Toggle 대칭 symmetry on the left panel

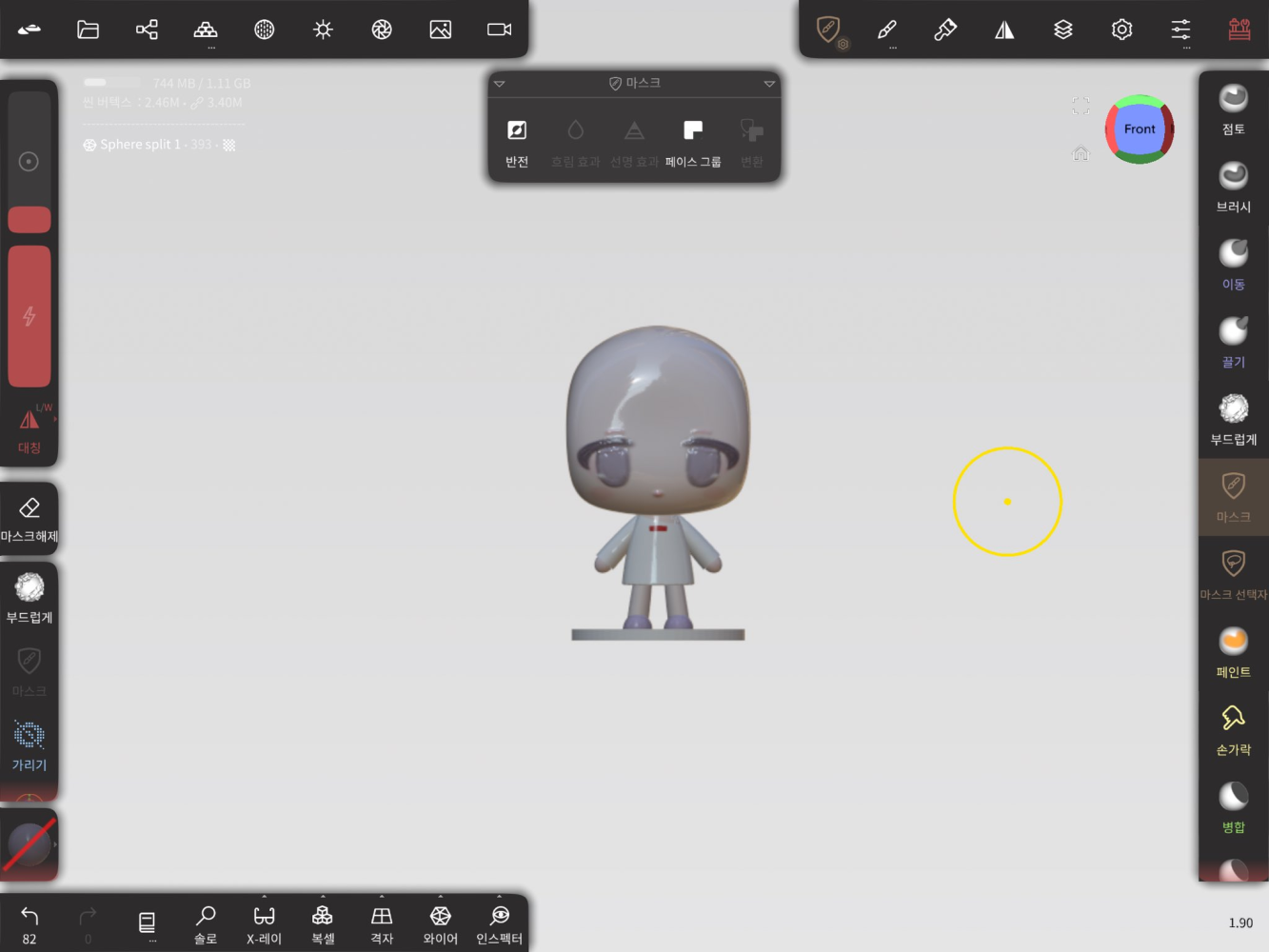click(x=30, y=429)
